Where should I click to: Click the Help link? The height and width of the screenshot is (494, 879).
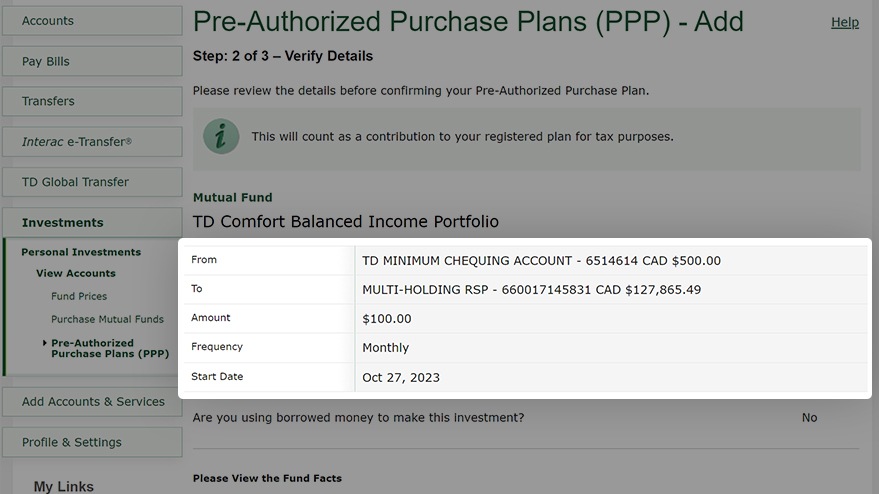point(845,22)
